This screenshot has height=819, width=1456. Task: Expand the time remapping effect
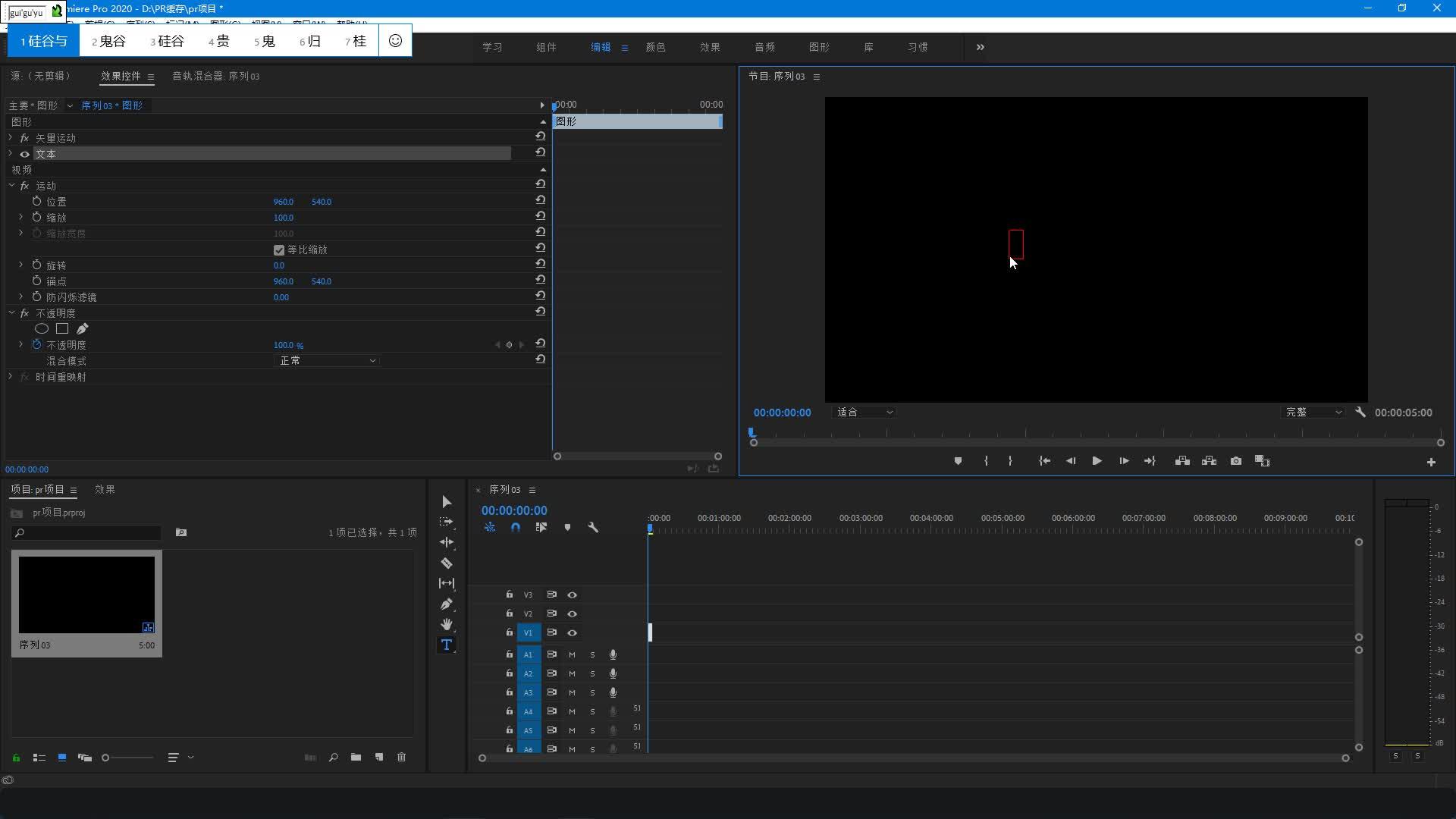point(11,376)
